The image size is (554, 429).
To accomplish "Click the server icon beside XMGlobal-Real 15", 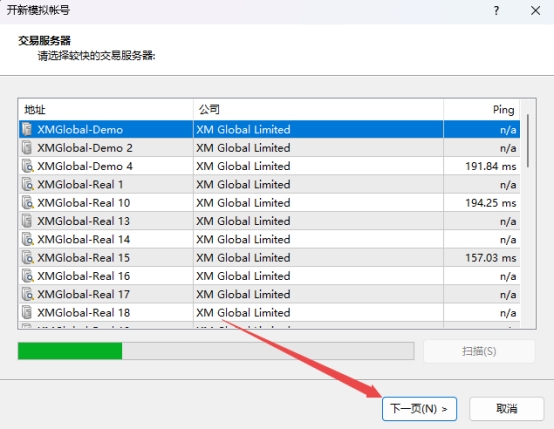I will tap(27, 258).
